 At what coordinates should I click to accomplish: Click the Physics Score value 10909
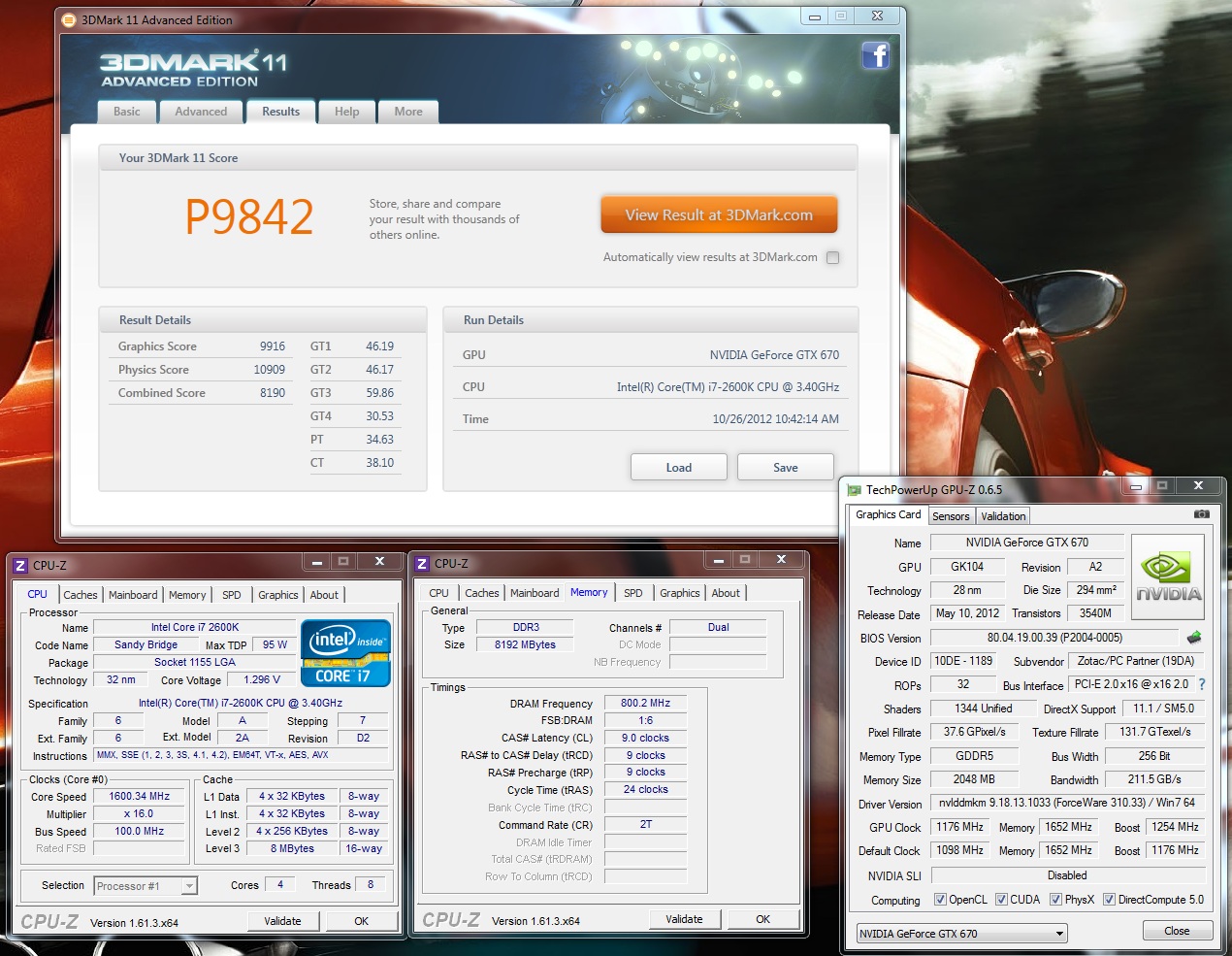point(270,370)
